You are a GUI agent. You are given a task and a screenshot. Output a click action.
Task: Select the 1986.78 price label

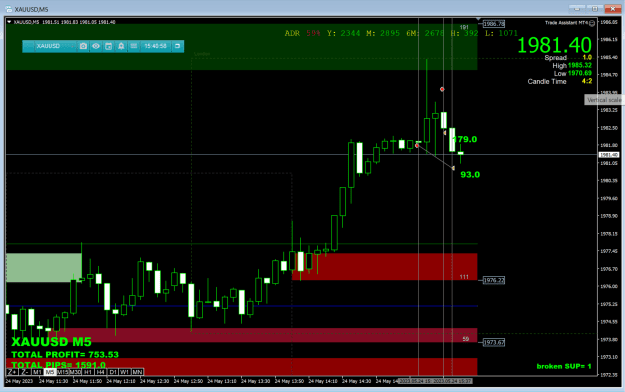(x=494, y=24)
